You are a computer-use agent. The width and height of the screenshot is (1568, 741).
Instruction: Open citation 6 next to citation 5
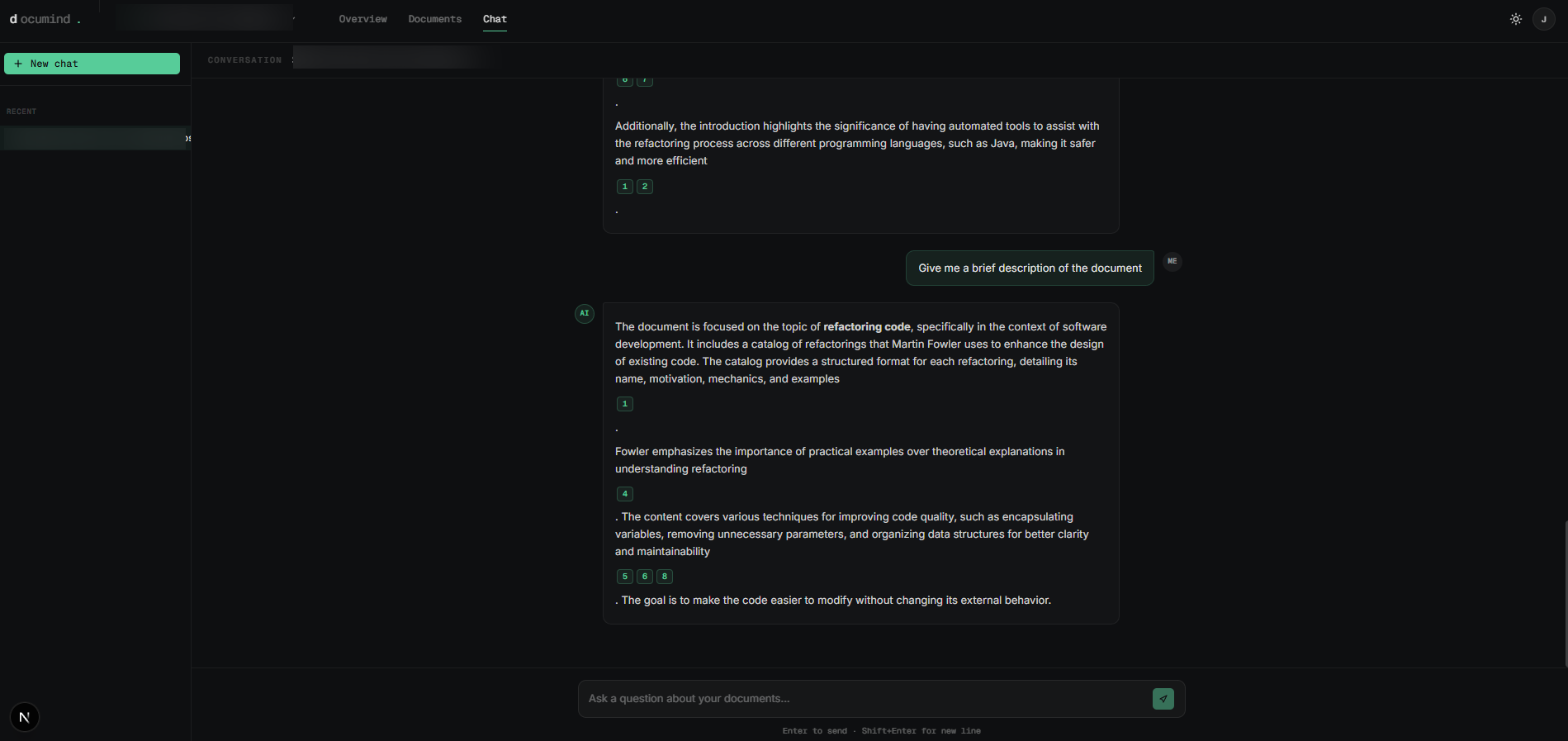[645, 577]
